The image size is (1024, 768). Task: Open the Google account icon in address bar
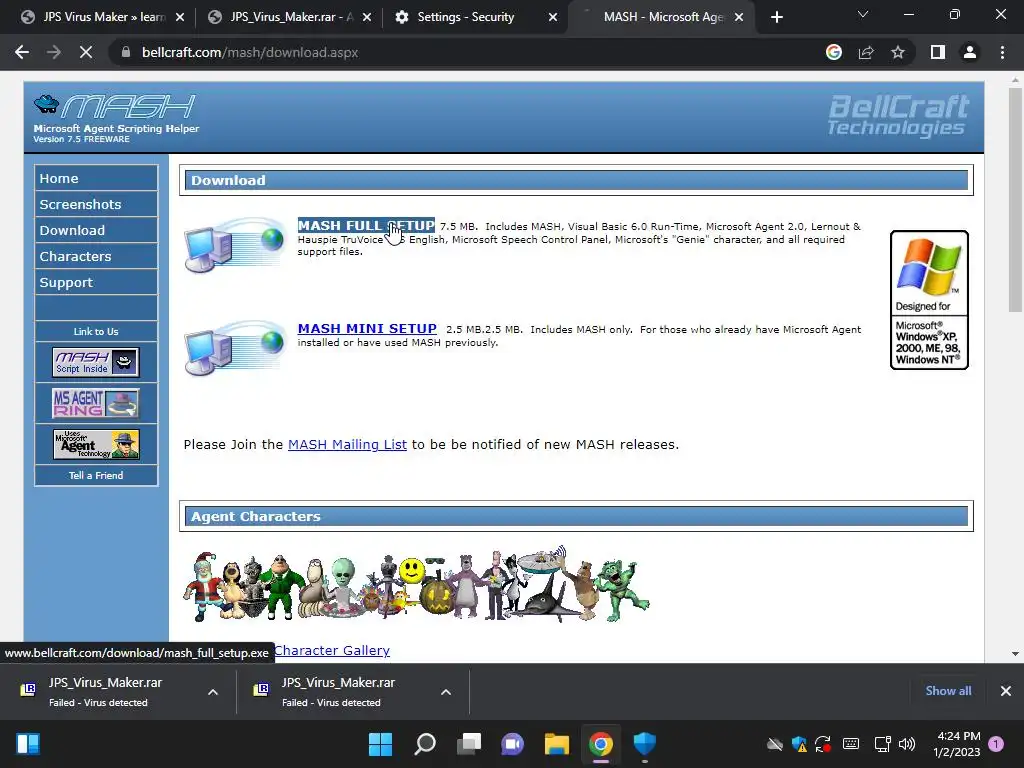(x=834, y=52)
